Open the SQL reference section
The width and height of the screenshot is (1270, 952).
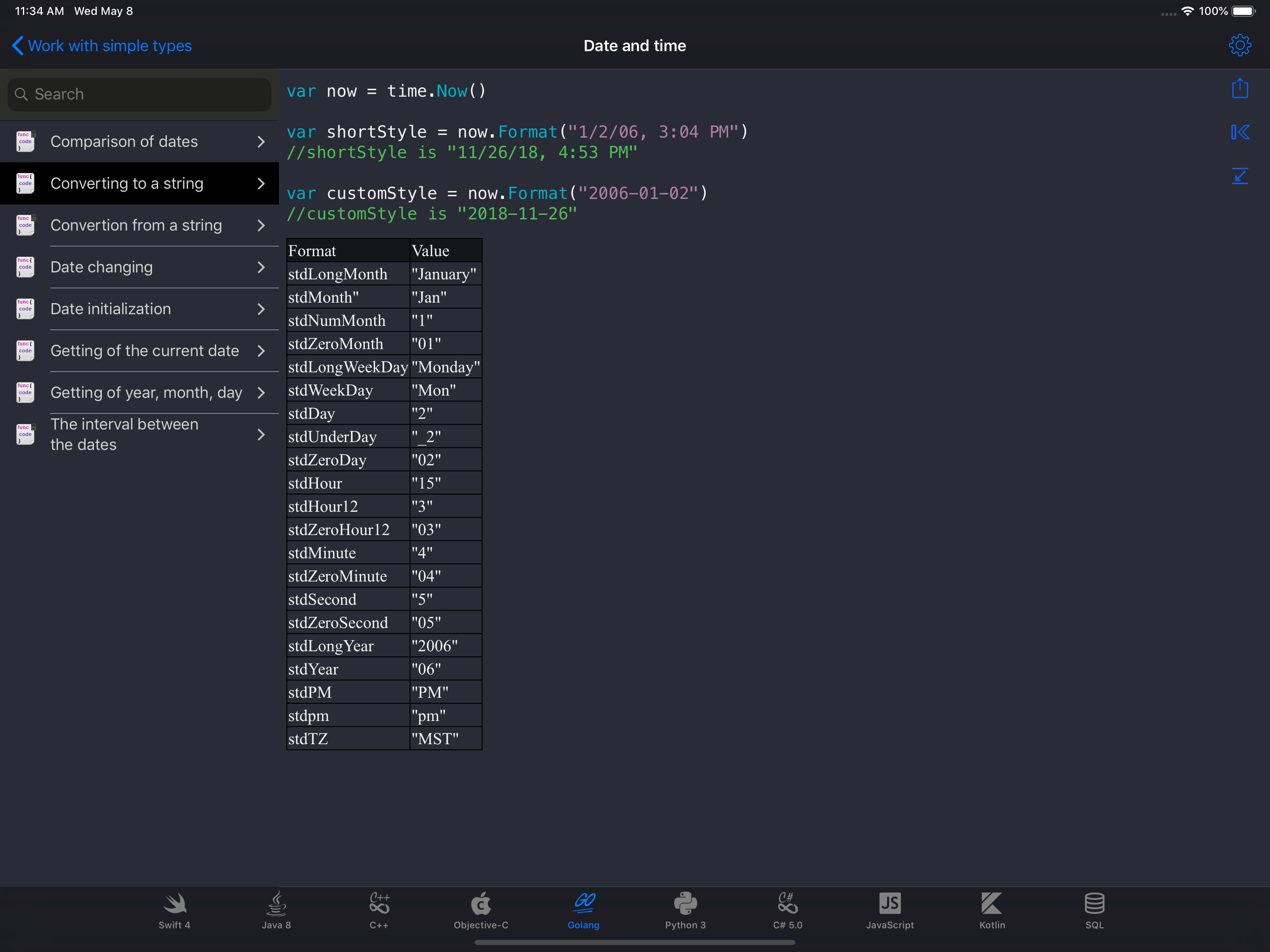(1094, 911)
